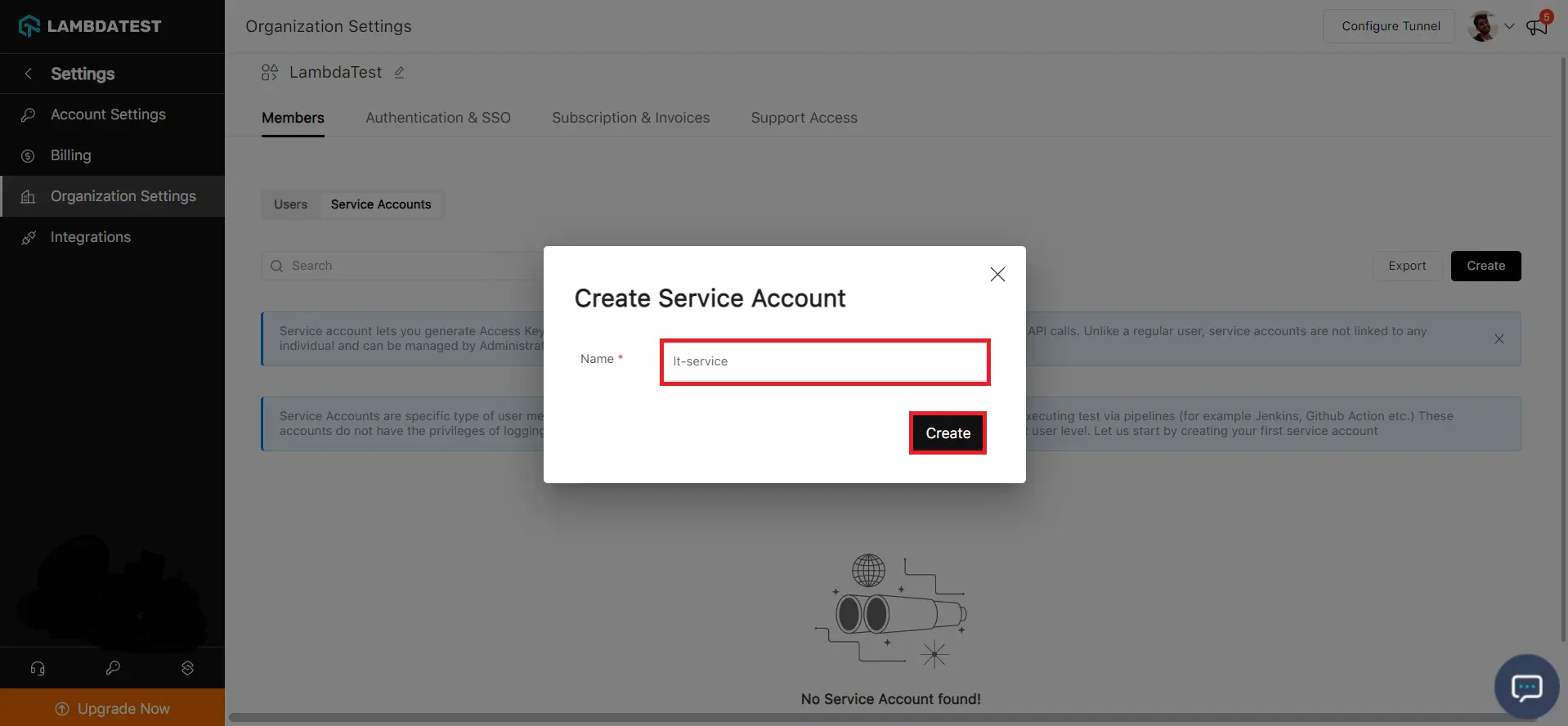Click the LambdaTest logo in sidebar
This screenshot has width=1568, height=726.
tap(90, 26)
